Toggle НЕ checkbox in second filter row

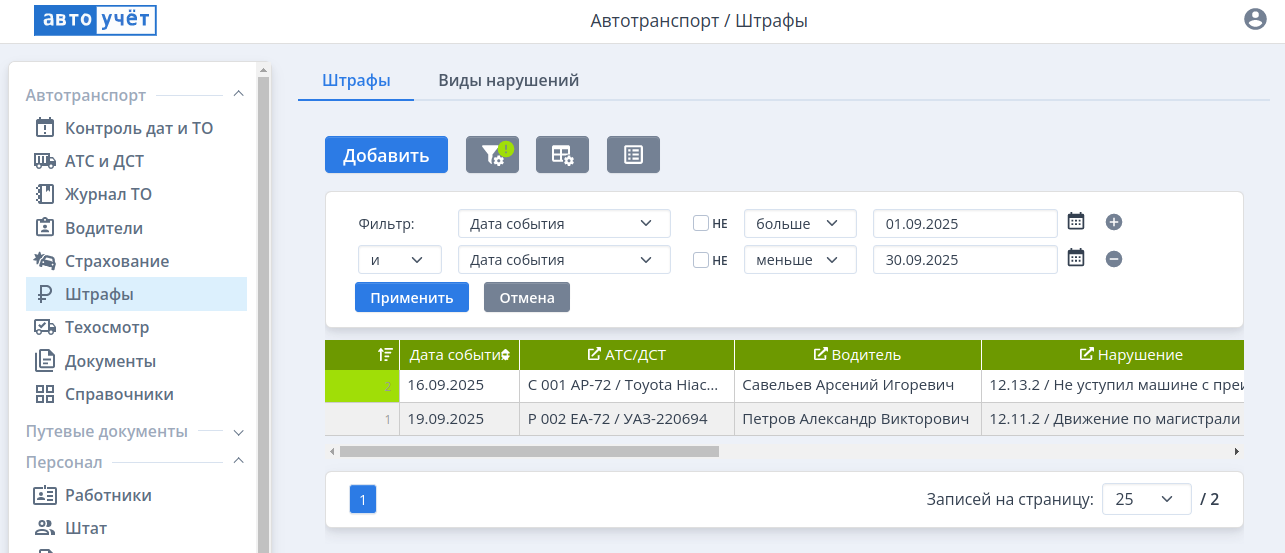[x=701, y=259]
